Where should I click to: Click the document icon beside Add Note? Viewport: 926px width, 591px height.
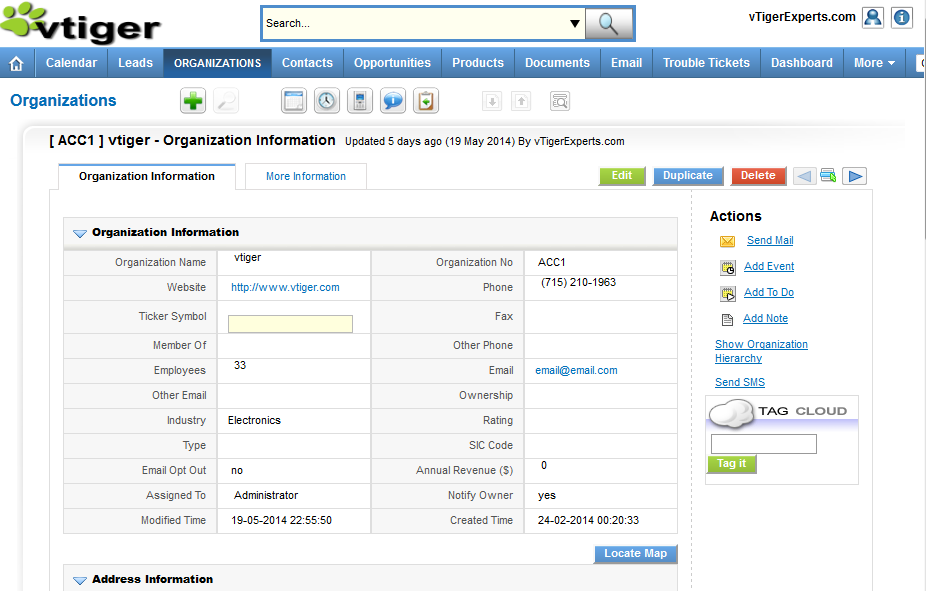pyautogui.click(x=728, y=319)
